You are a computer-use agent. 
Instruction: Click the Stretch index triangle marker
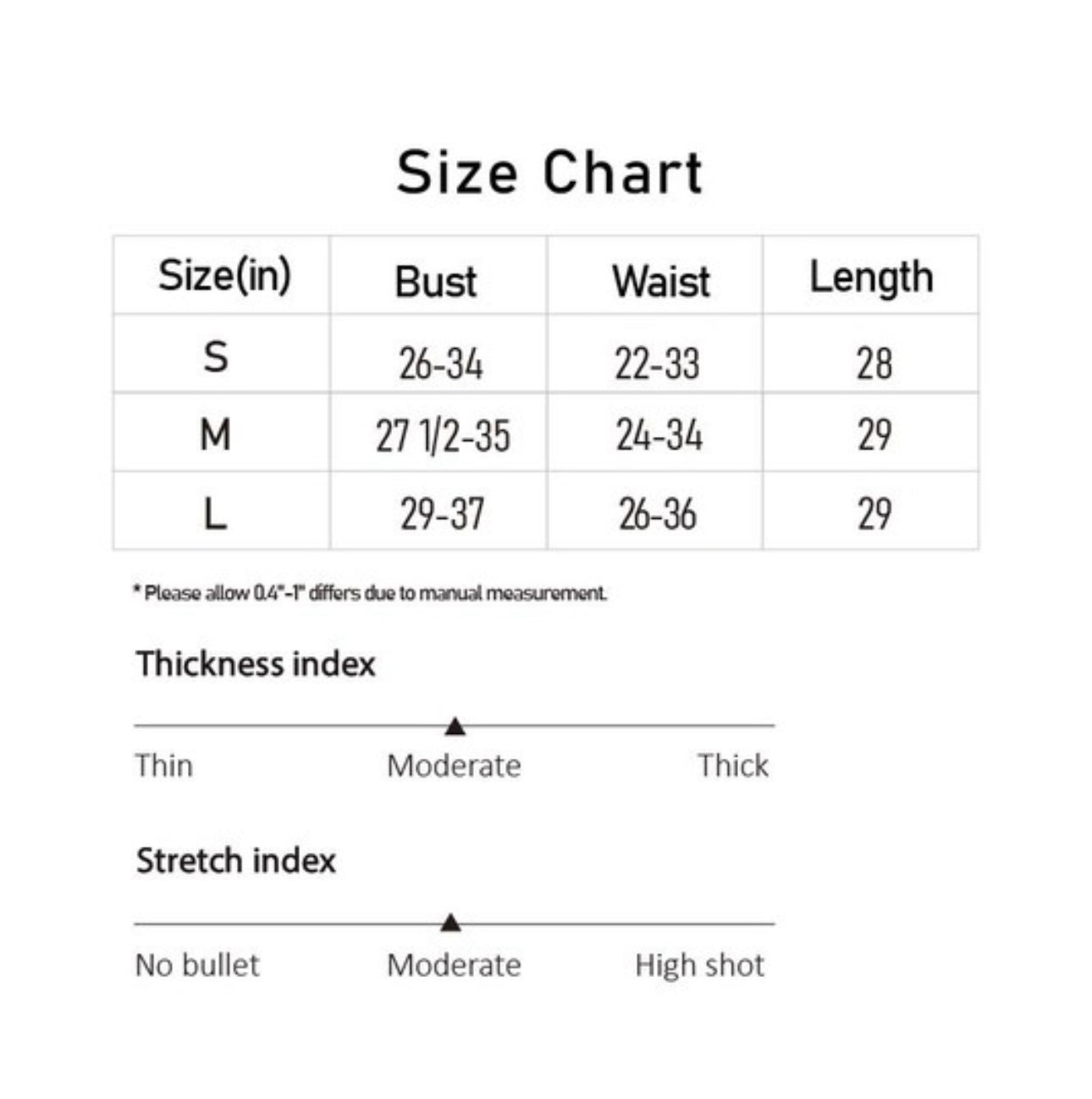(451, 923)
